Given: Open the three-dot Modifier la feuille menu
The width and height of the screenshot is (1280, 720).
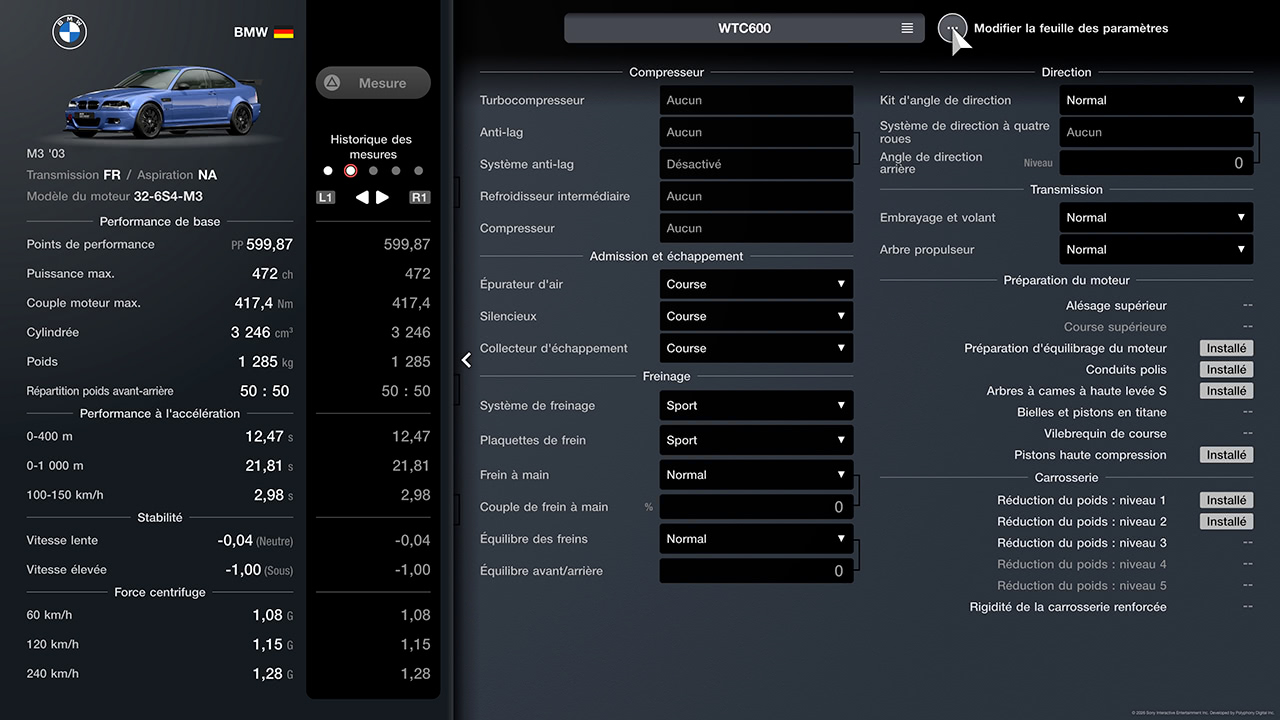Looking at the screenshot, I should tap(952, 28).
